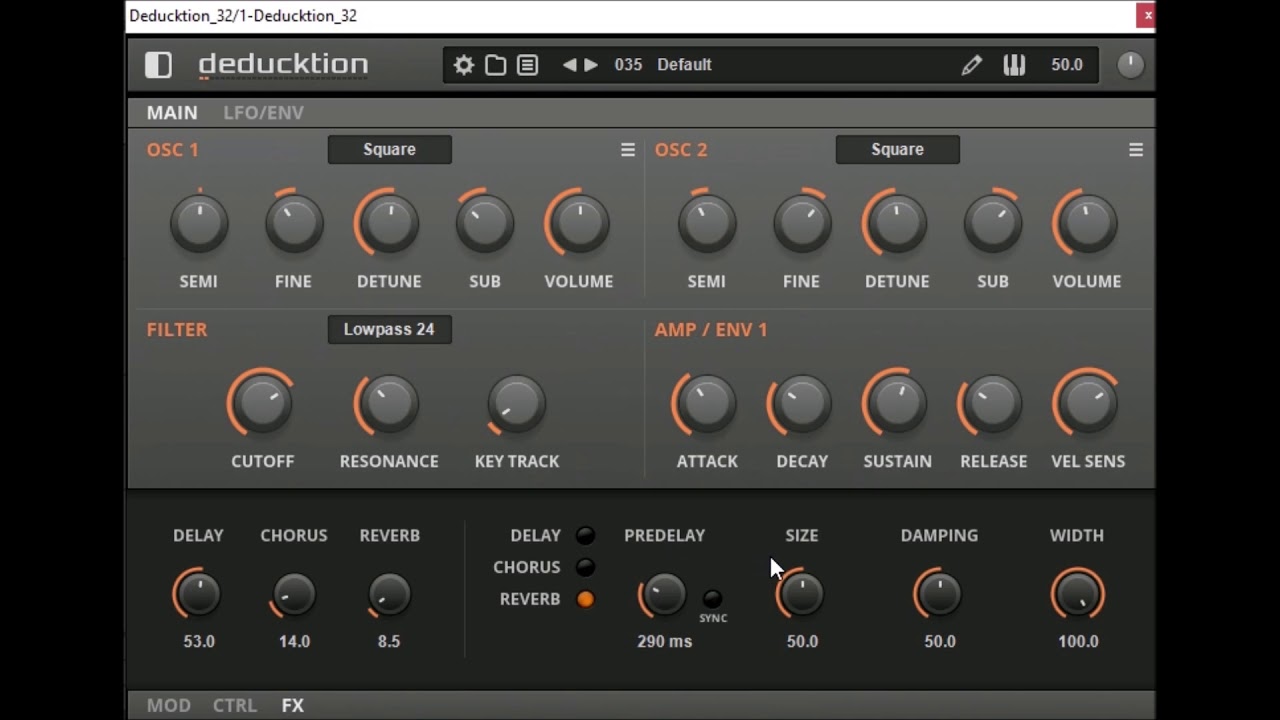Toggle the predelay SYNC button
This screenshot has height=720, width=1280.
[x=712, y=599]
